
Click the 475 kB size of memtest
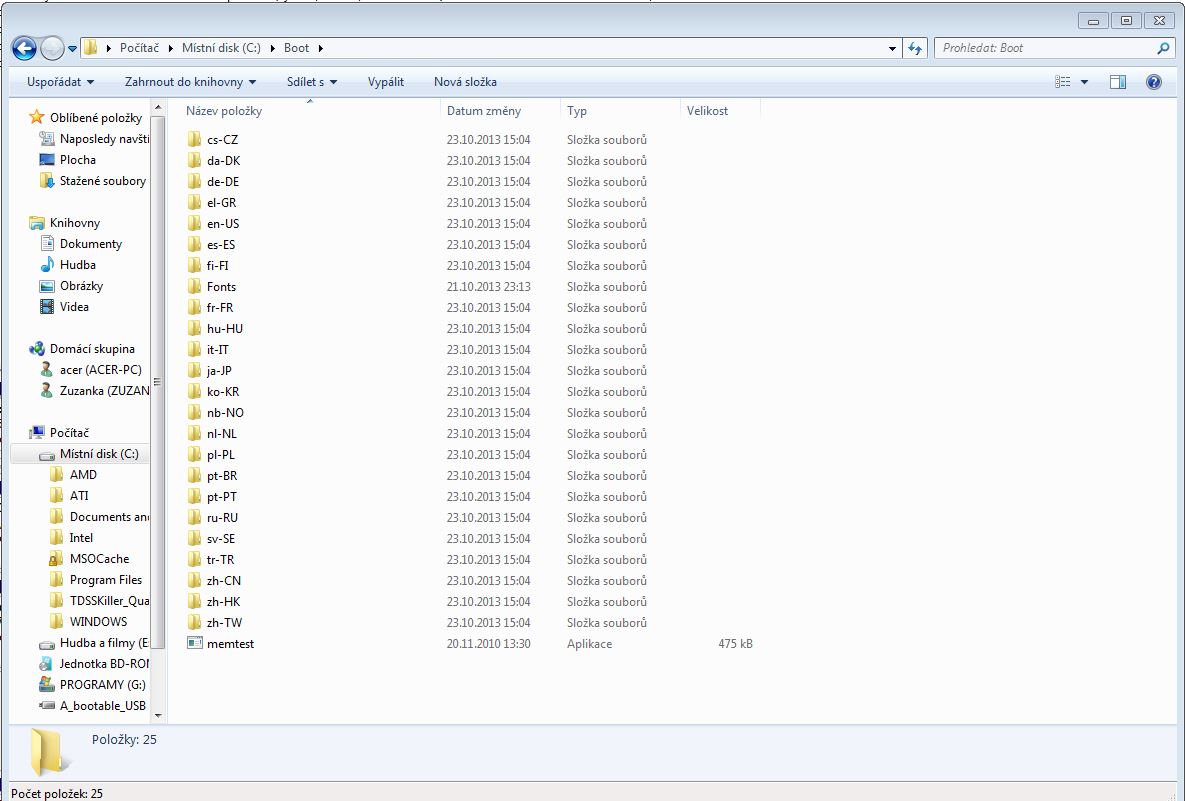tap(735, 644)
